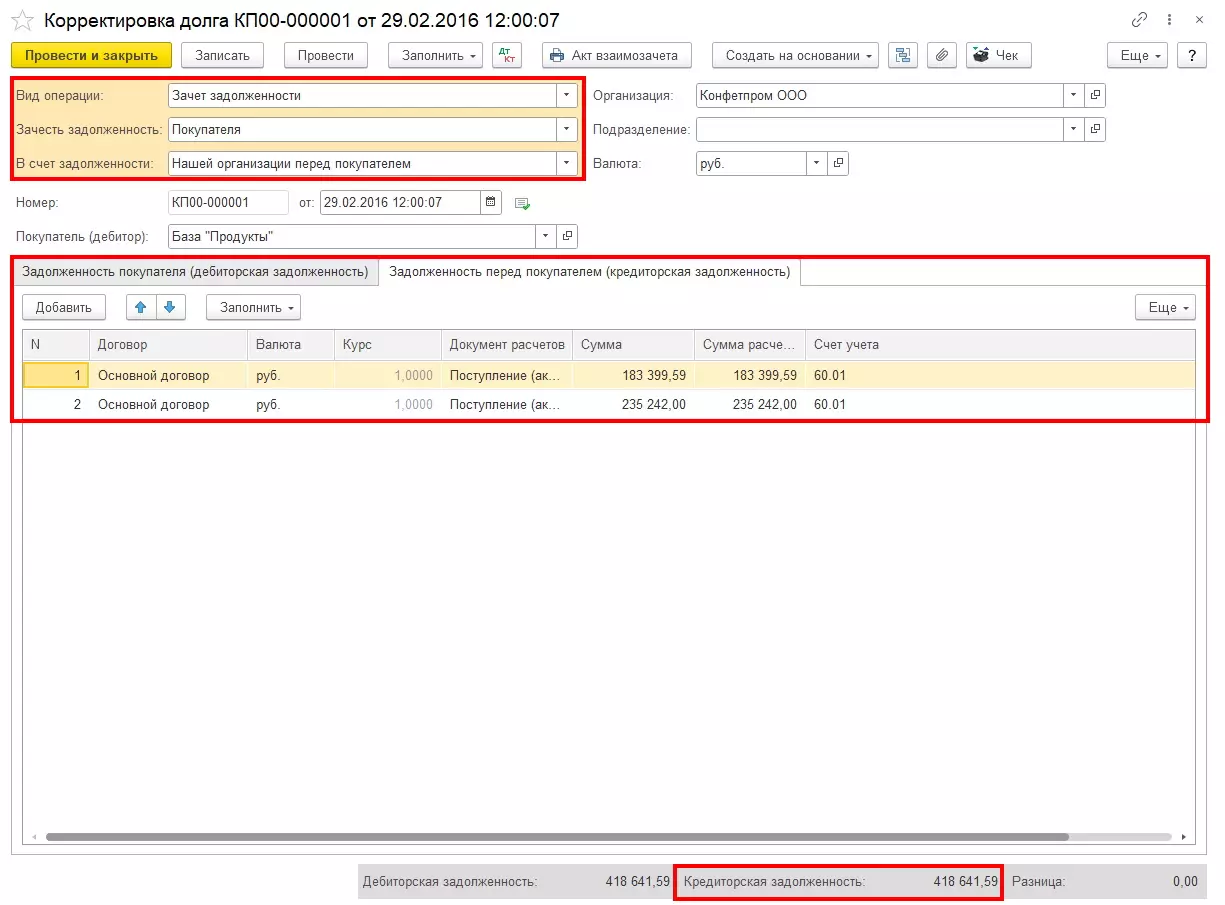
Task: Show Dt/Kt accounting entries icon
Action: (x=507, y=55)
